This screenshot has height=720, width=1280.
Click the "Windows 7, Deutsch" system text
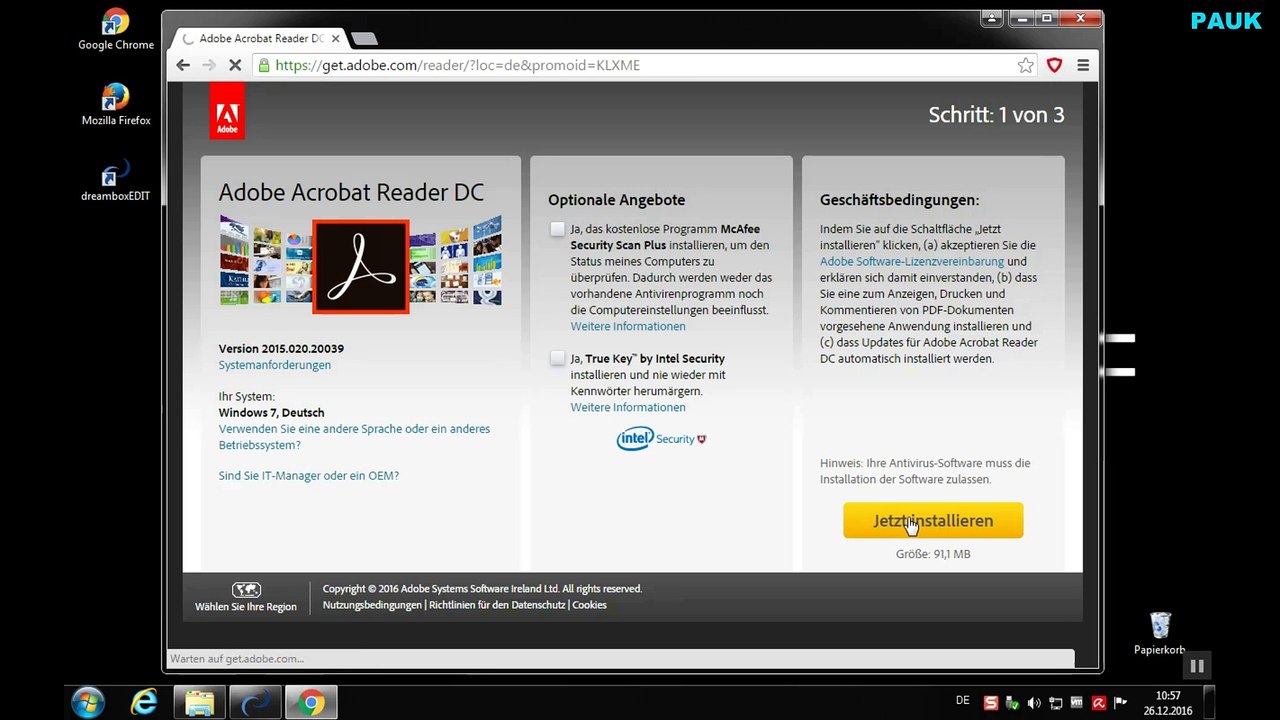point(272,413)
